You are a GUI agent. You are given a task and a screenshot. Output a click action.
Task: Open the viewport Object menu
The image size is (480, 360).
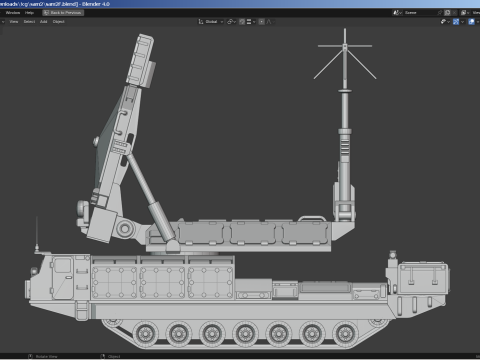click(x=58, y=22)
